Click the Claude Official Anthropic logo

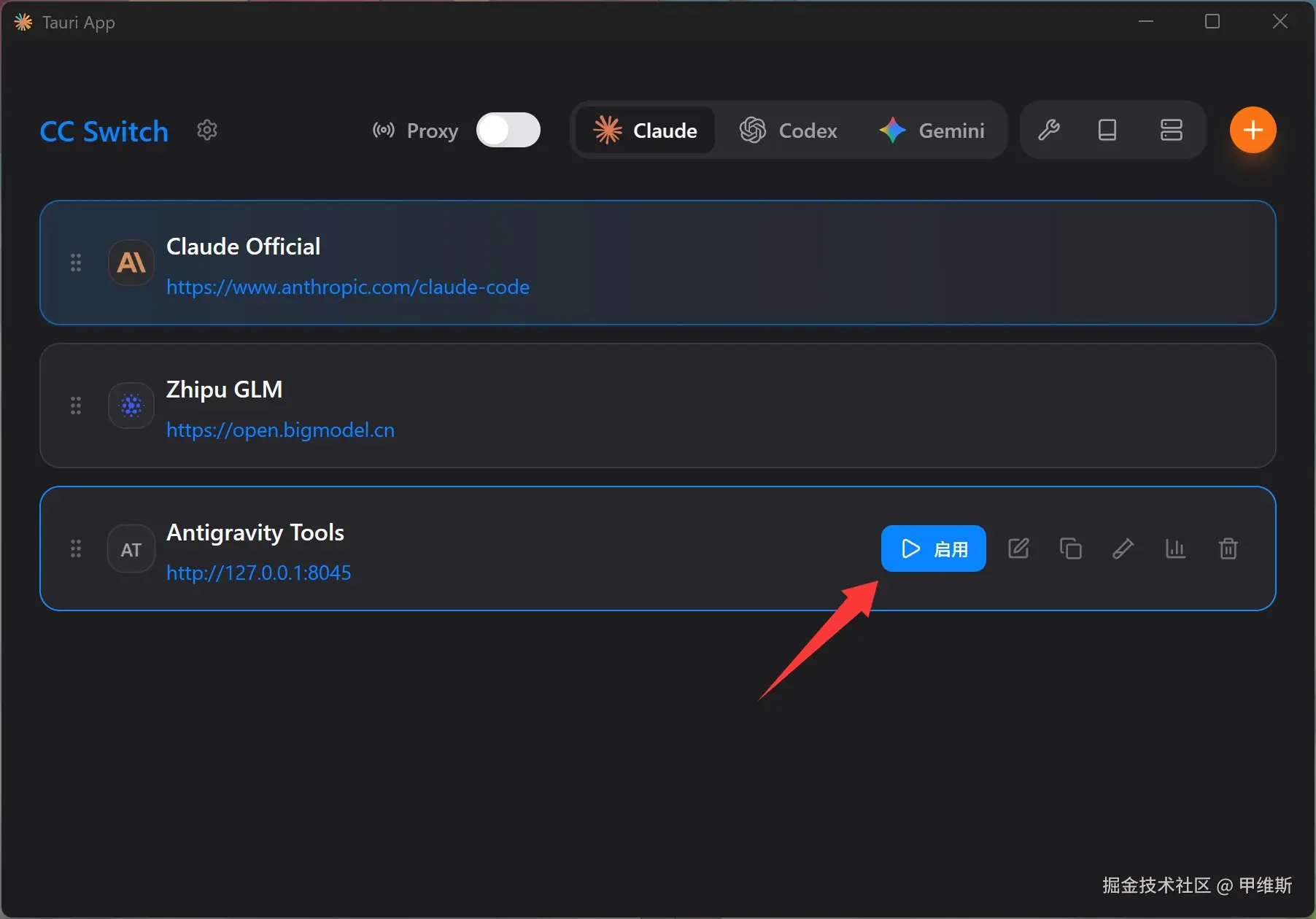coord(131,263)
